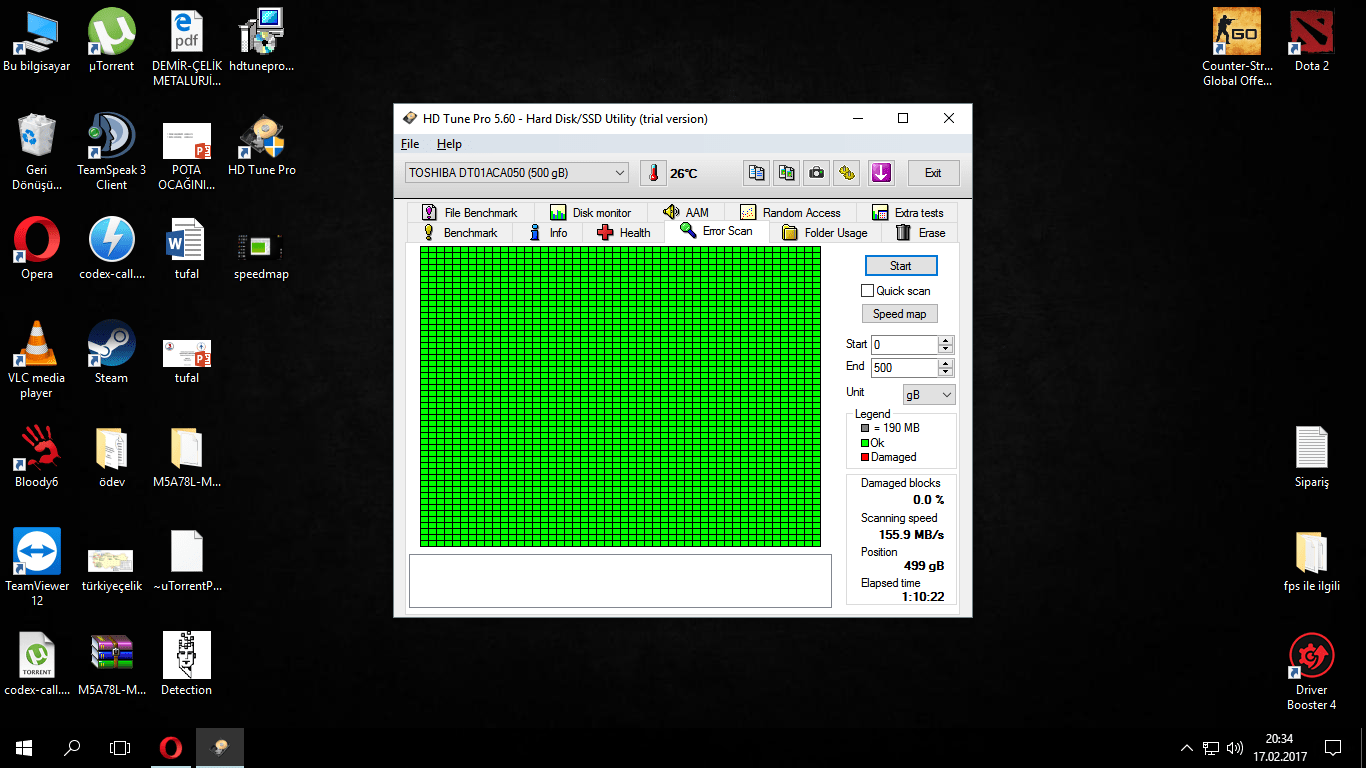Screen dimensions: 1366x768
Task: Click the thermometer temperature icon
Action: [x=653, y=173]
